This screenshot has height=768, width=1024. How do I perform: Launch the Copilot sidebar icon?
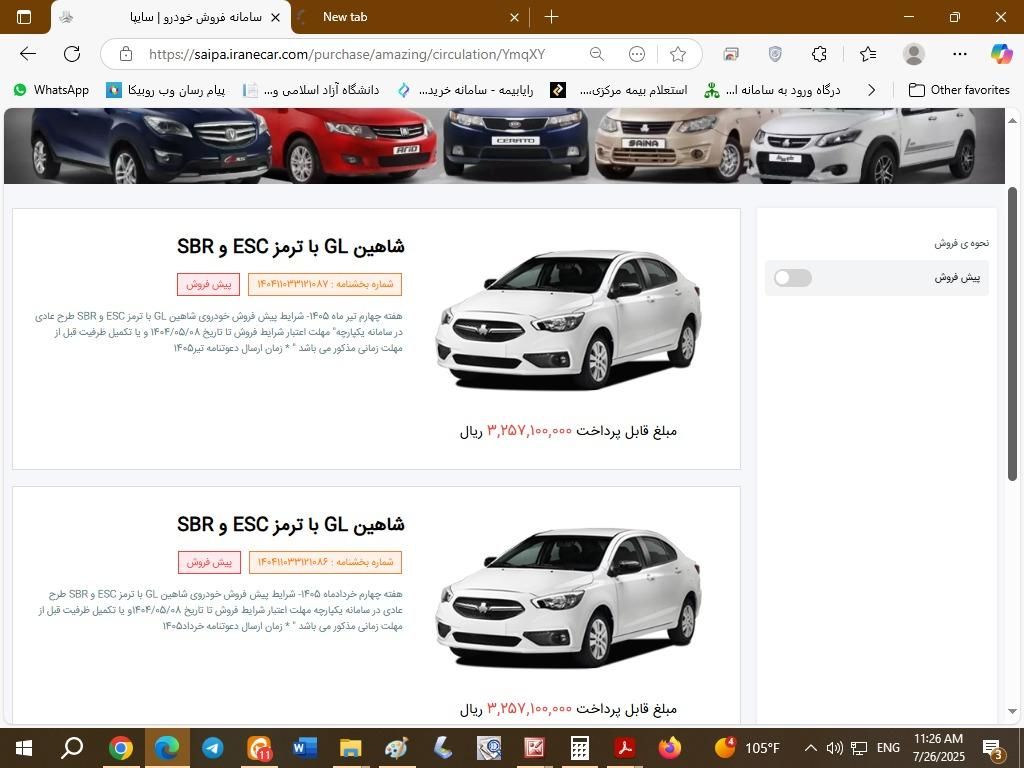(1001, 54)
